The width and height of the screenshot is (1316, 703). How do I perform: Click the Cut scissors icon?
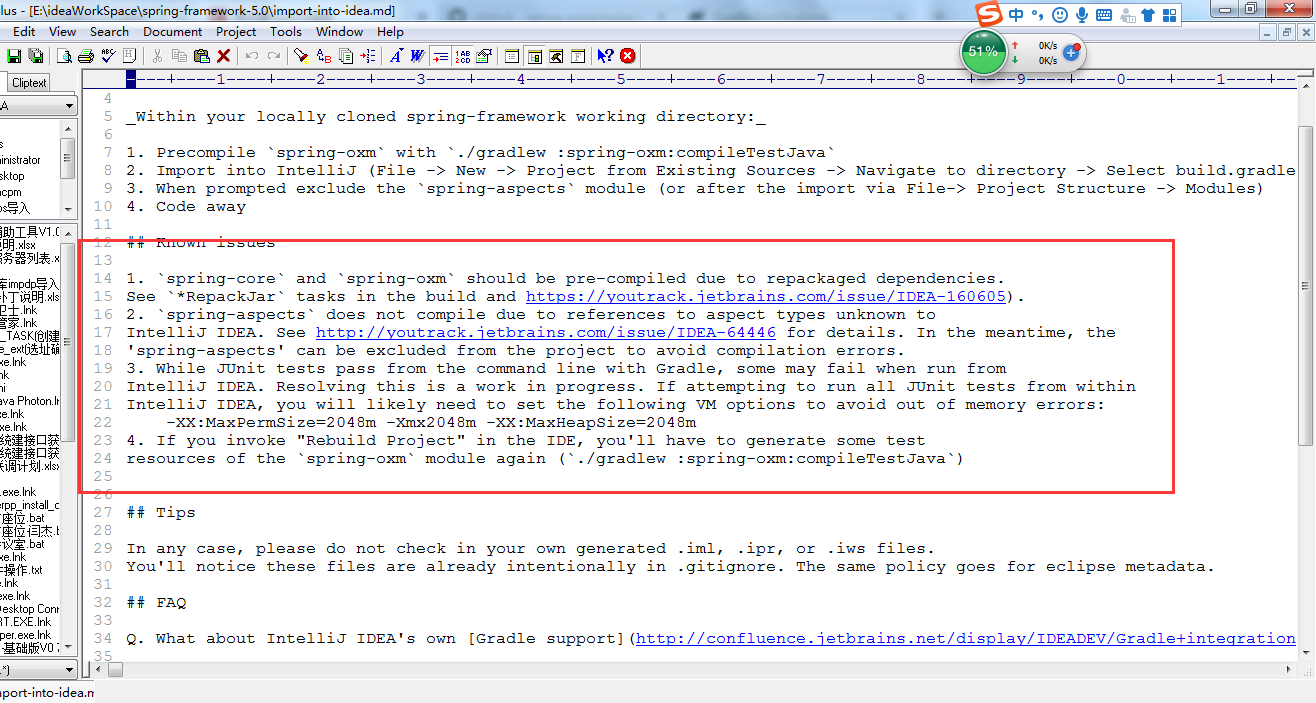coord(157,56)
